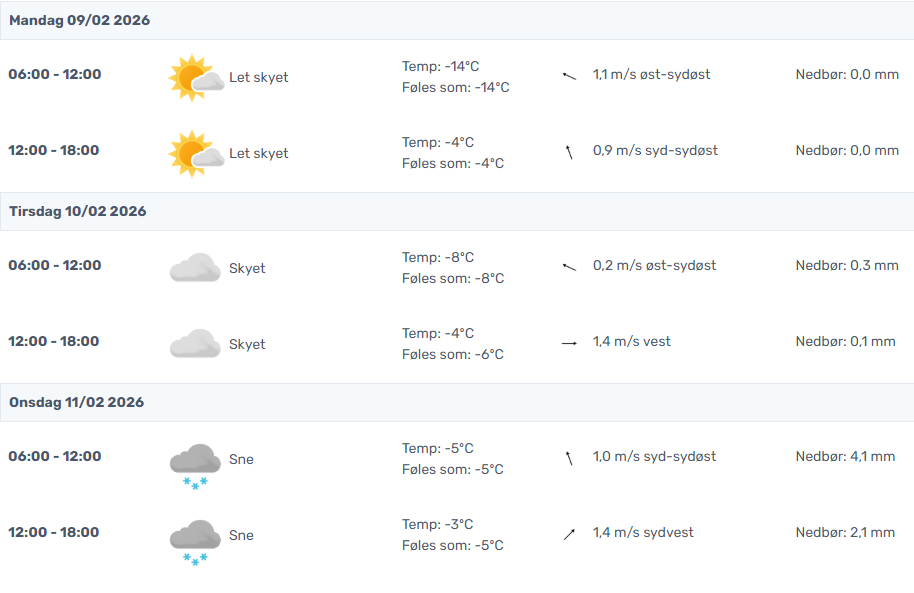Click the Nedbør: 4,1 mm value
This screenshot has width=914, height=593.
tap(845, 457)
